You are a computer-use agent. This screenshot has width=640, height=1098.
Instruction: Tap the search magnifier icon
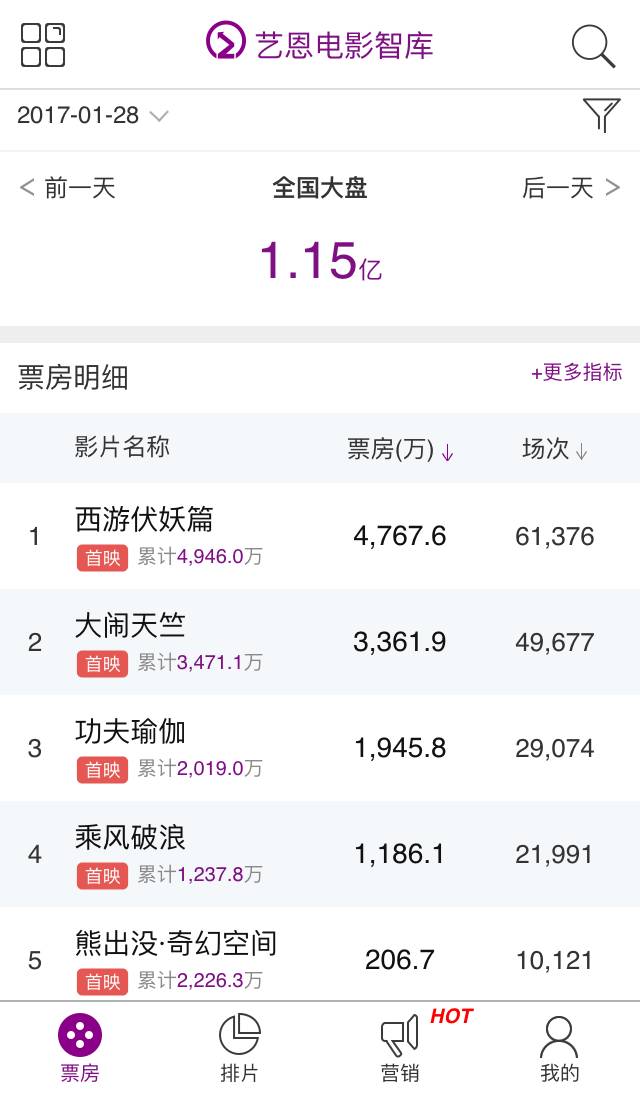coord(592,46)
